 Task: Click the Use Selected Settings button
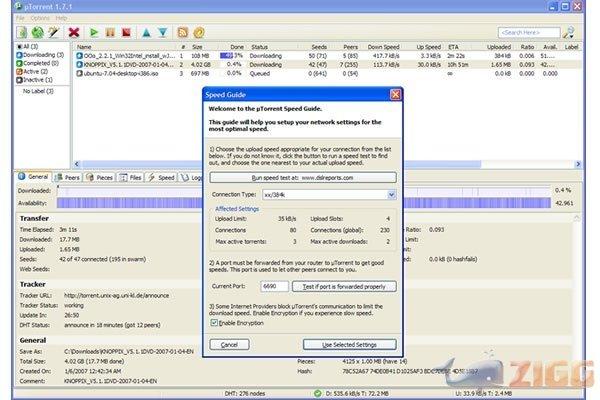tap(349, 344)
